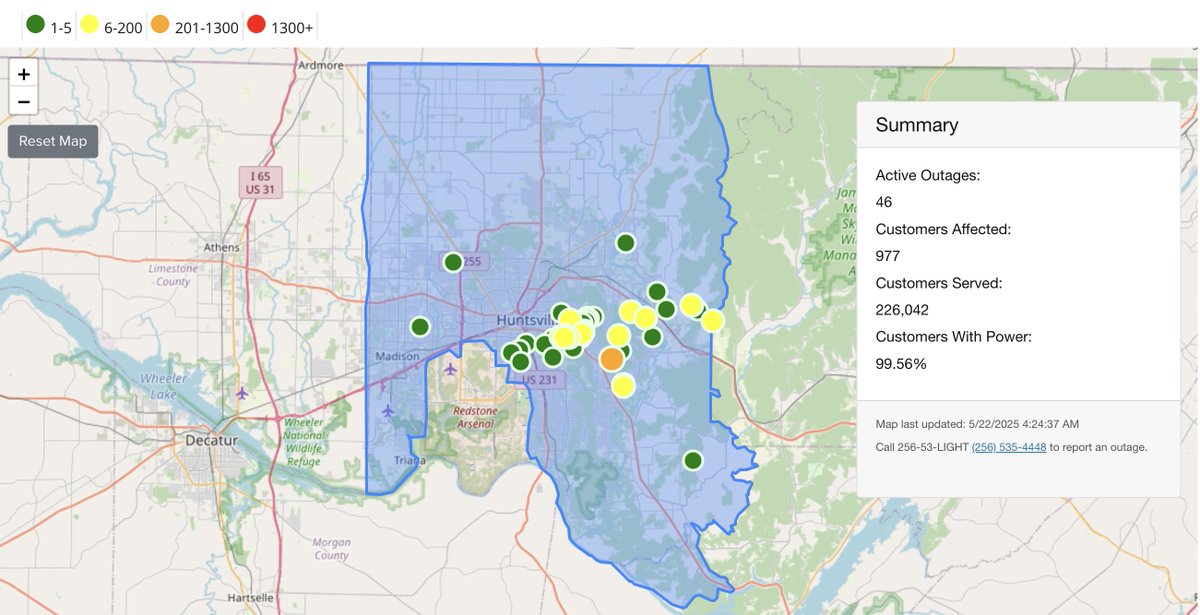Select the green marker beside the 255 highway shield

pyautogui.click(x=453, y=262)
